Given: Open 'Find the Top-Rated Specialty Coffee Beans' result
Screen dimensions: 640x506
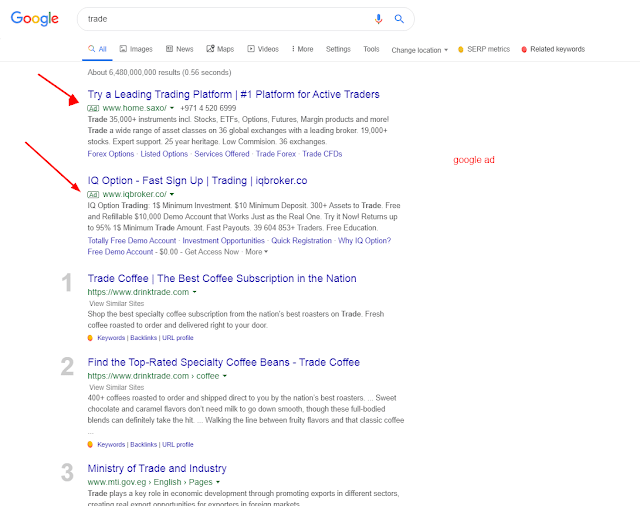Looking at the screenshot, I should (224, 362).
